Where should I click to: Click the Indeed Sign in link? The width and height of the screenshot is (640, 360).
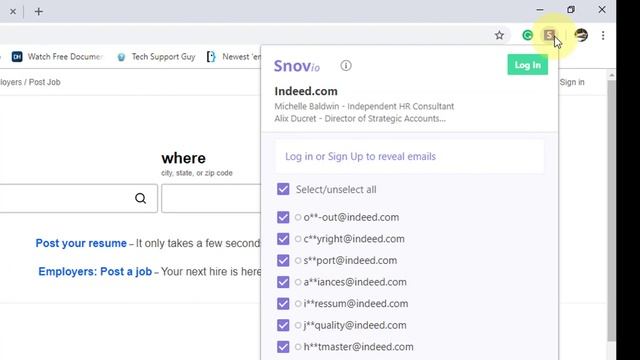click(x=572, y=82)
